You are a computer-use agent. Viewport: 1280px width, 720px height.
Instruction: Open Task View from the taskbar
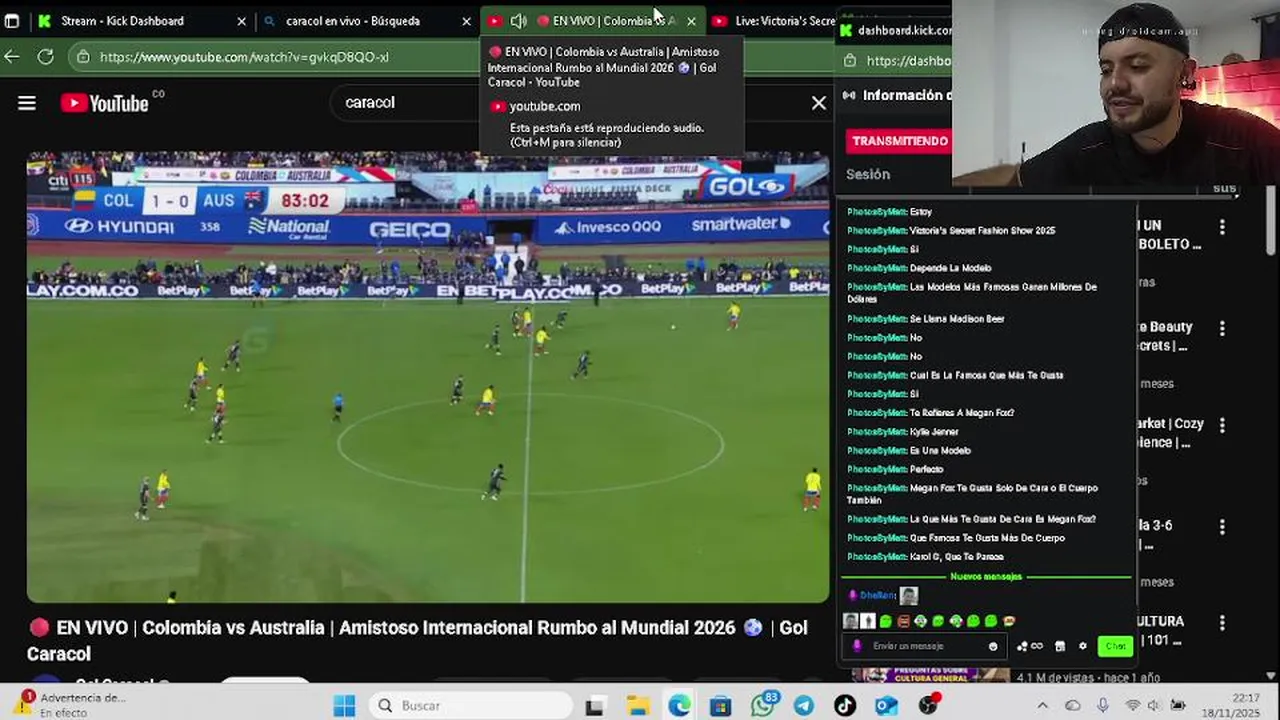594,706
